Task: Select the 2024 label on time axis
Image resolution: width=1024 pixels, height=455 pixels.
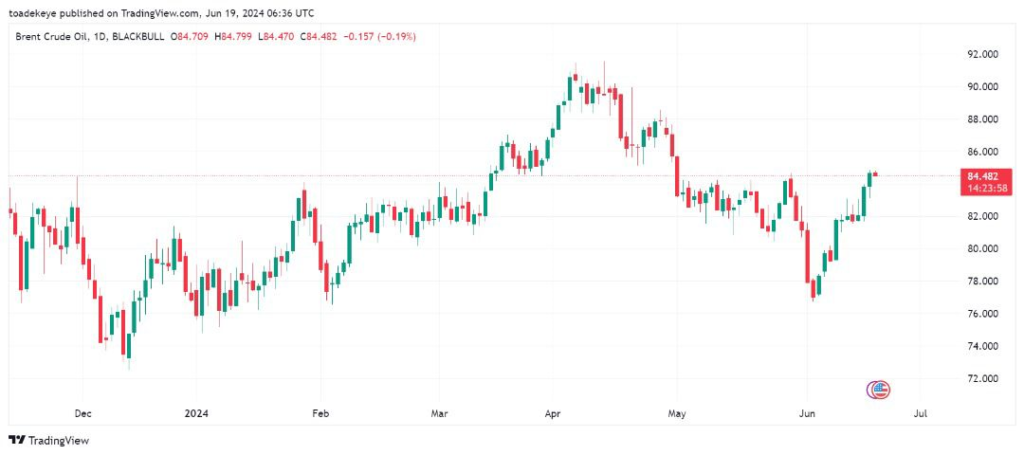Action: (x=198, y=411)
